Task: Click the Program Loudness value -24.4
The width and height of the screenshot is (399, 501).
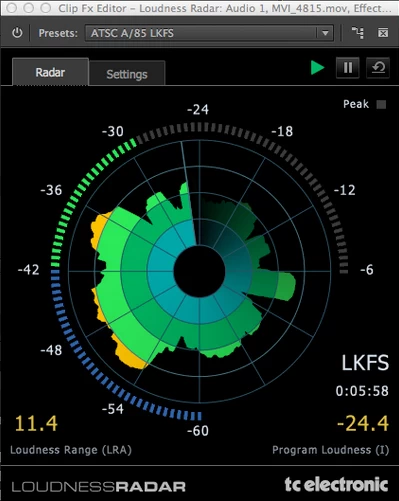Action: point(363,423)
